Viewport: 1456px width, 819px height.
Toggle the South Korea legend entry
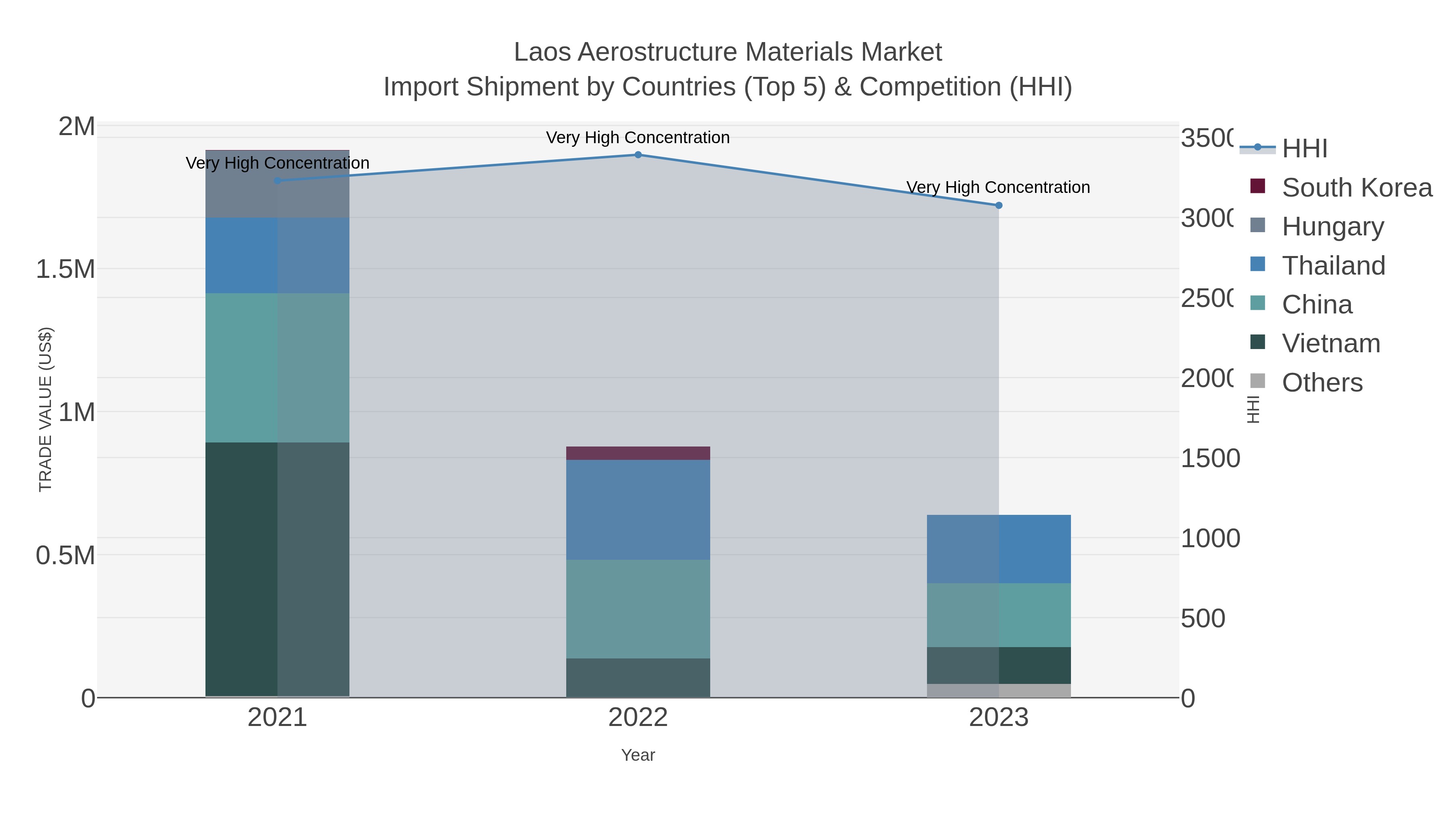[x=1341, y=187]
